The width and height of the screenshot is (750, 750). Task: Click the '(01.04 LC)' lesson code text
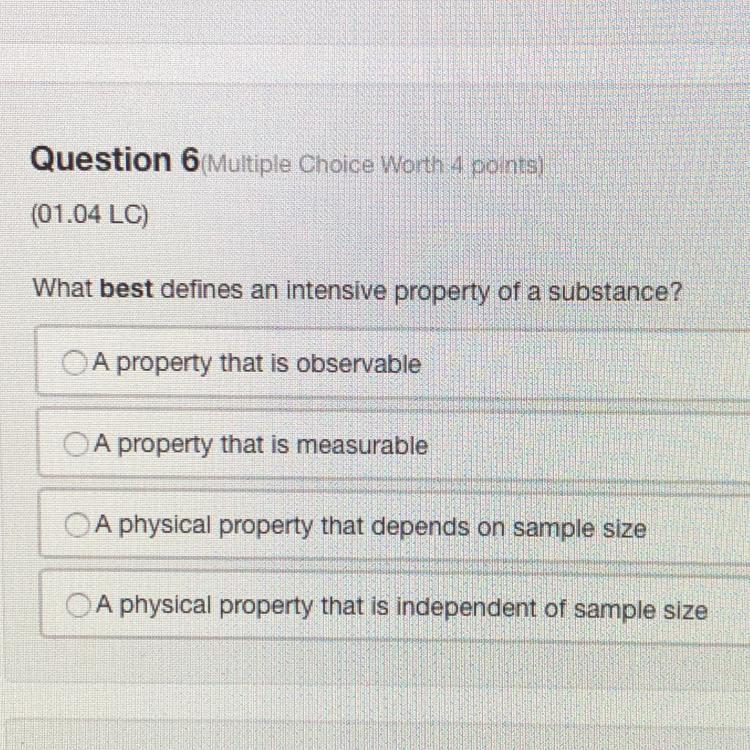pos(90,217)
